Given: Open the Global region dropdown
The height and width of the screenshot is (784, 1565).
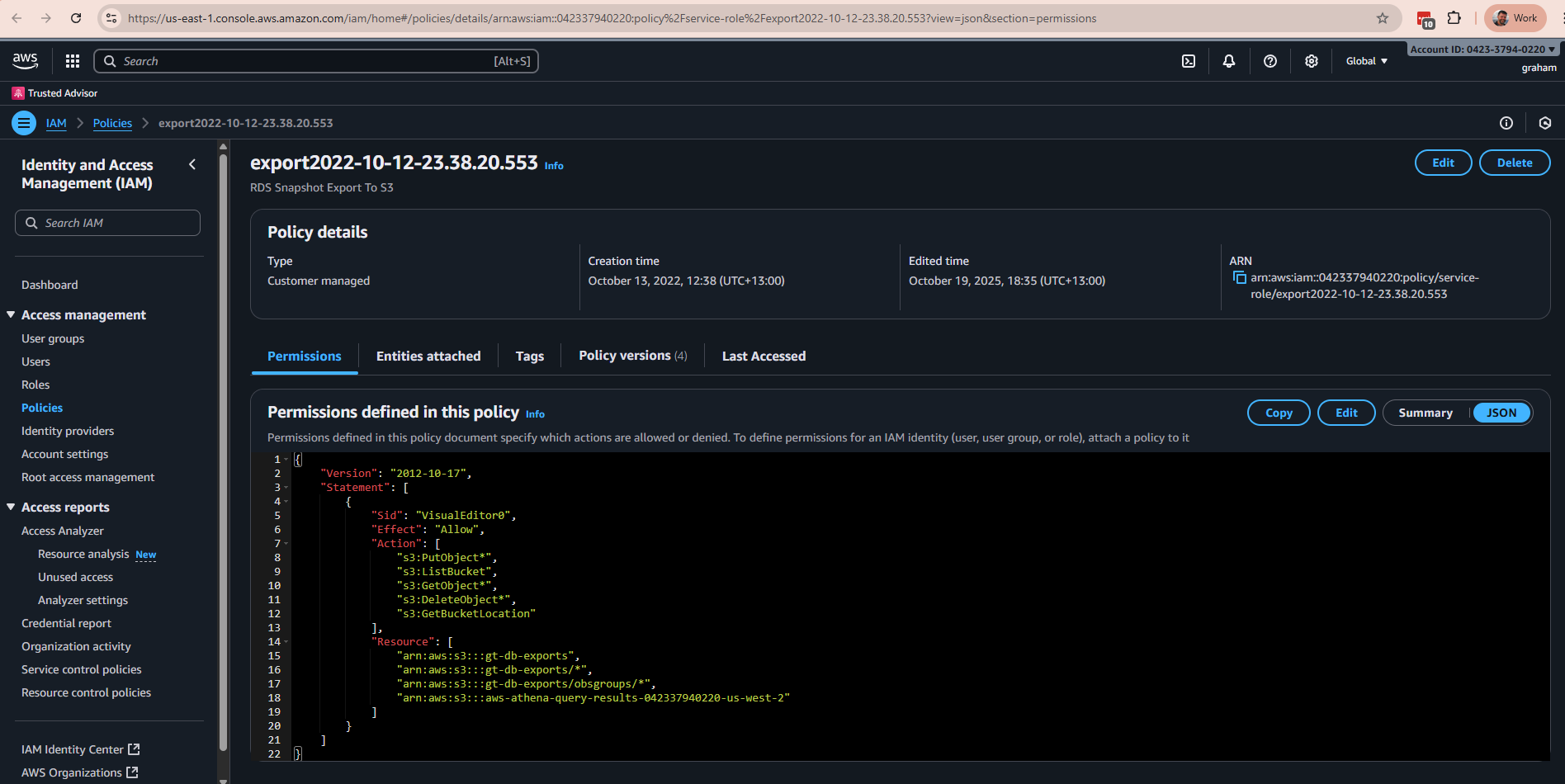Looking at the screenshot, I should (x=1365, y=60).
